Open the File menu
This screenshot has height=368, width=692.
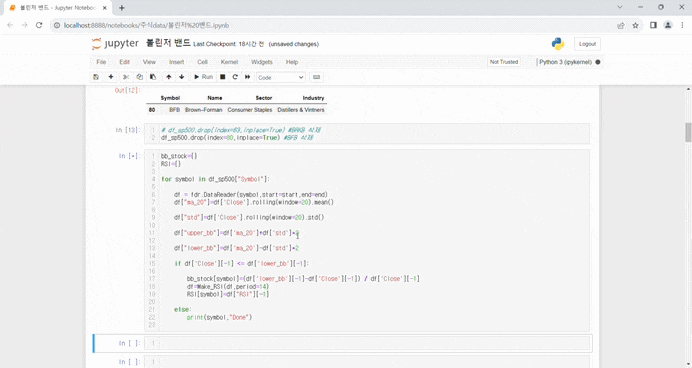click(x=101, y=62)
